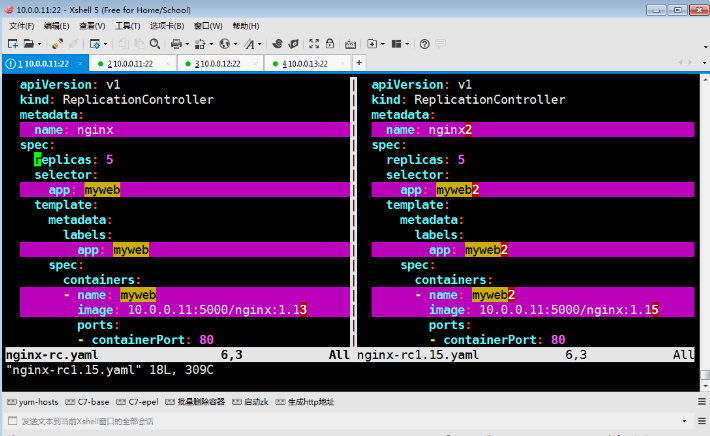Expand the globe encoding dropdown arrow
This screenshot has width=710, height=436.
235,44
